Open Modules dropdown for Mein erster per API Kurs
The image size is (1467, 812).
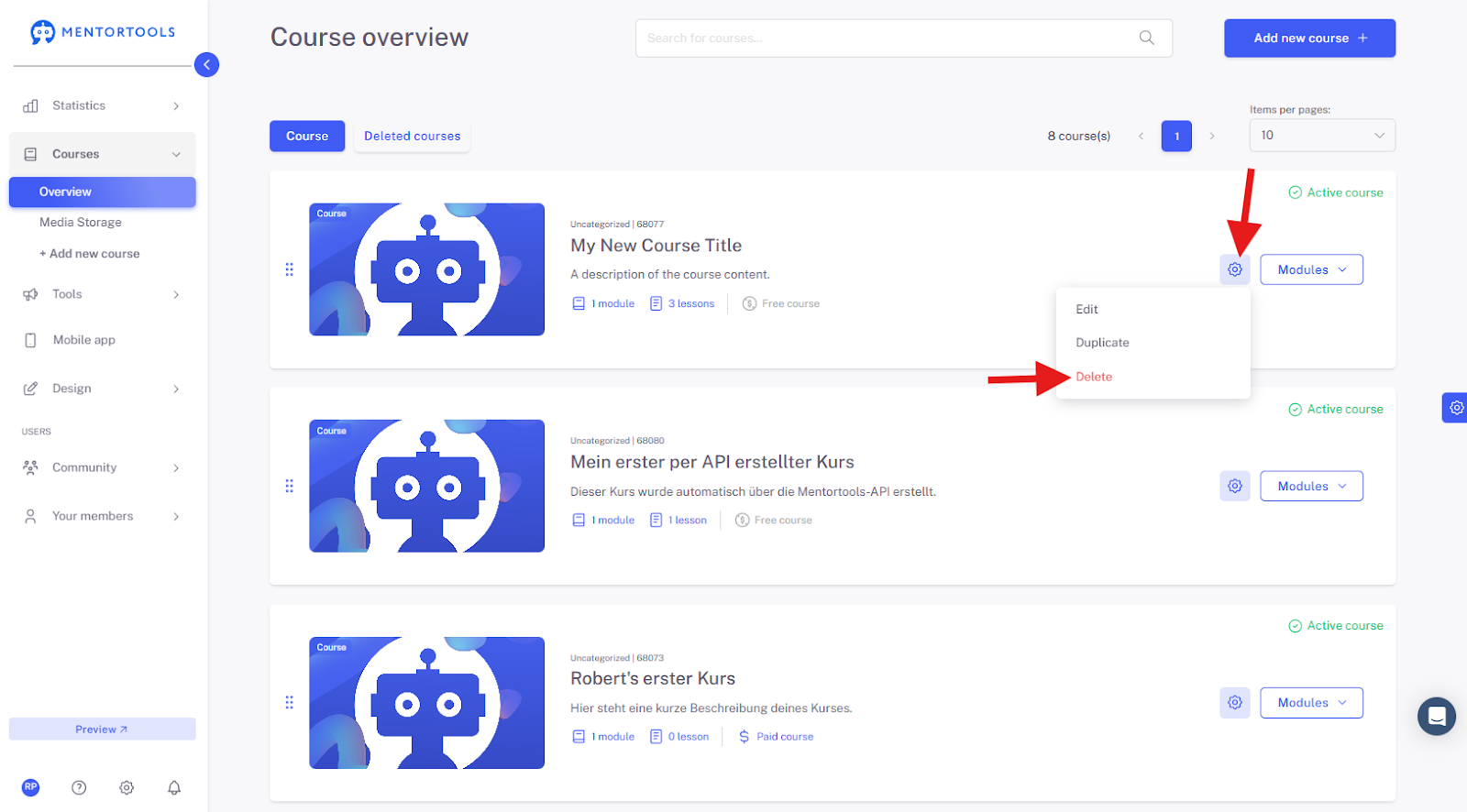coord(1311,486)
